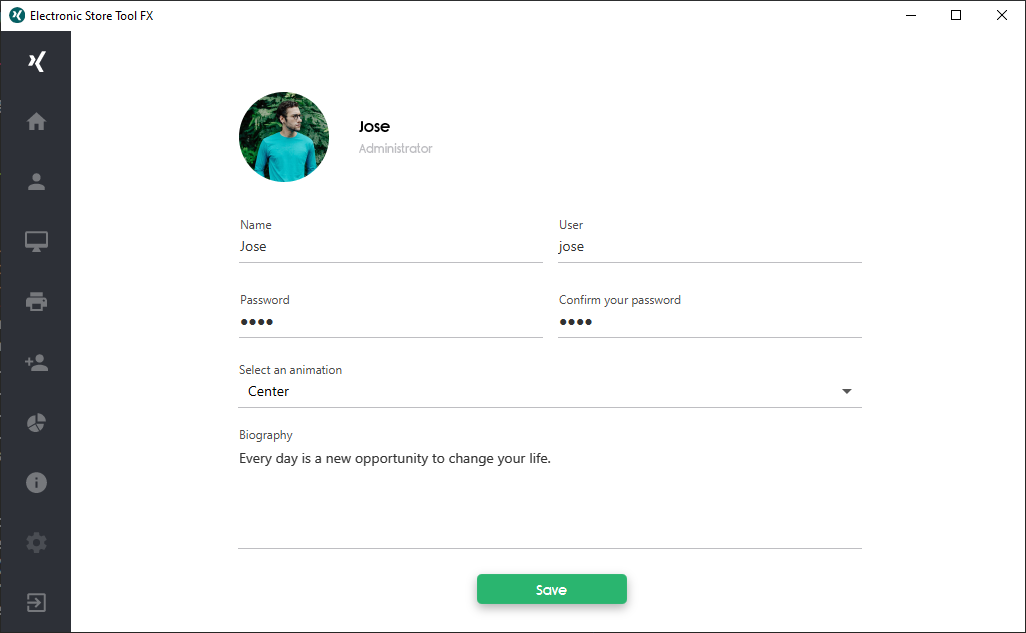Open the settings gear icon

36,543
